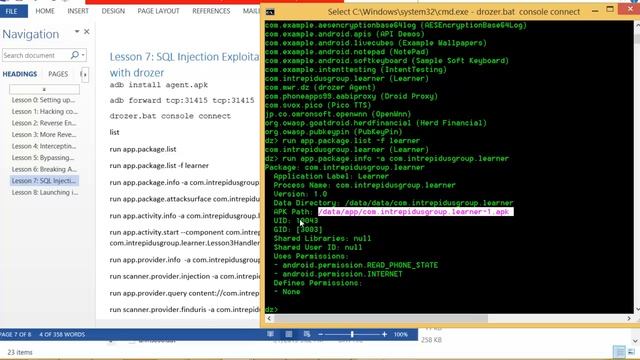Open the DESIGN ribbon tab

113,11
